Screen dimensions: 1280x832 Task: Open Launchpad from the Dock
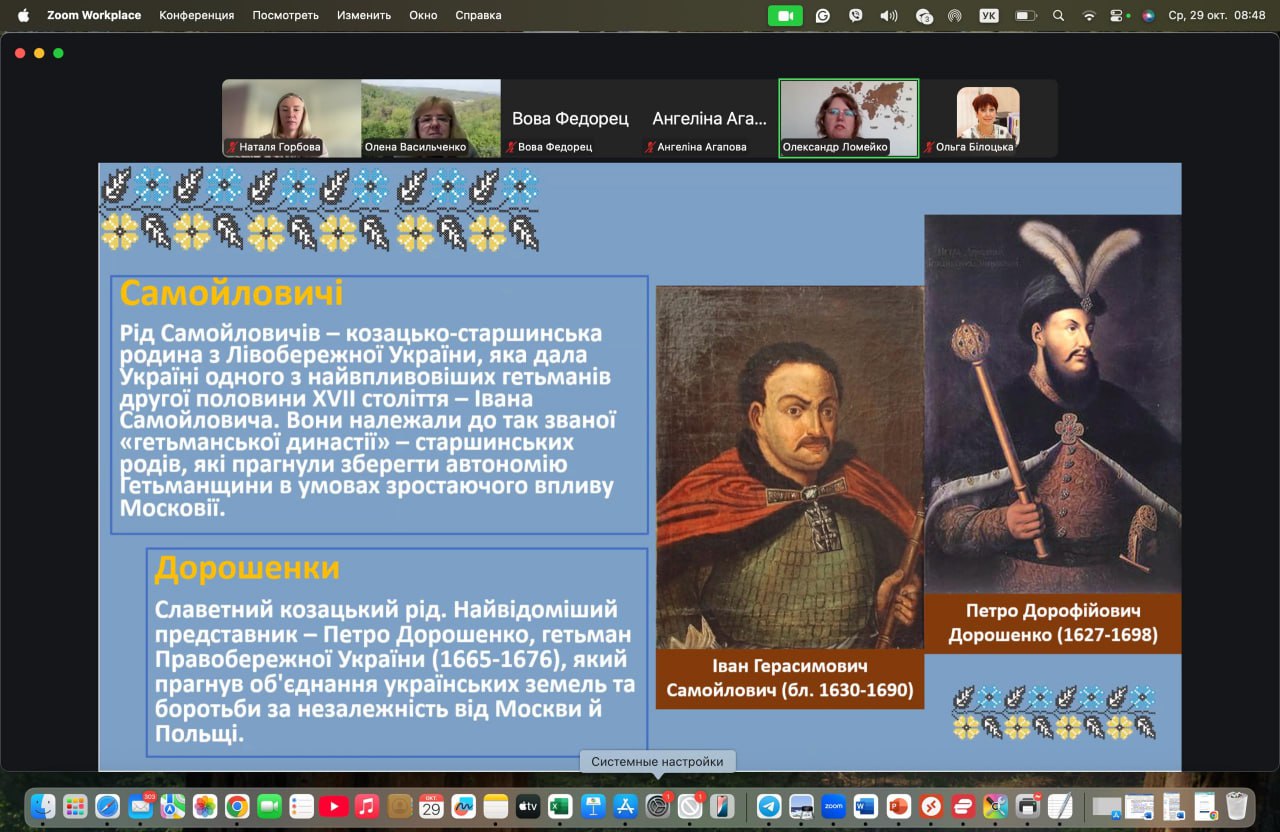coord(75,806)
